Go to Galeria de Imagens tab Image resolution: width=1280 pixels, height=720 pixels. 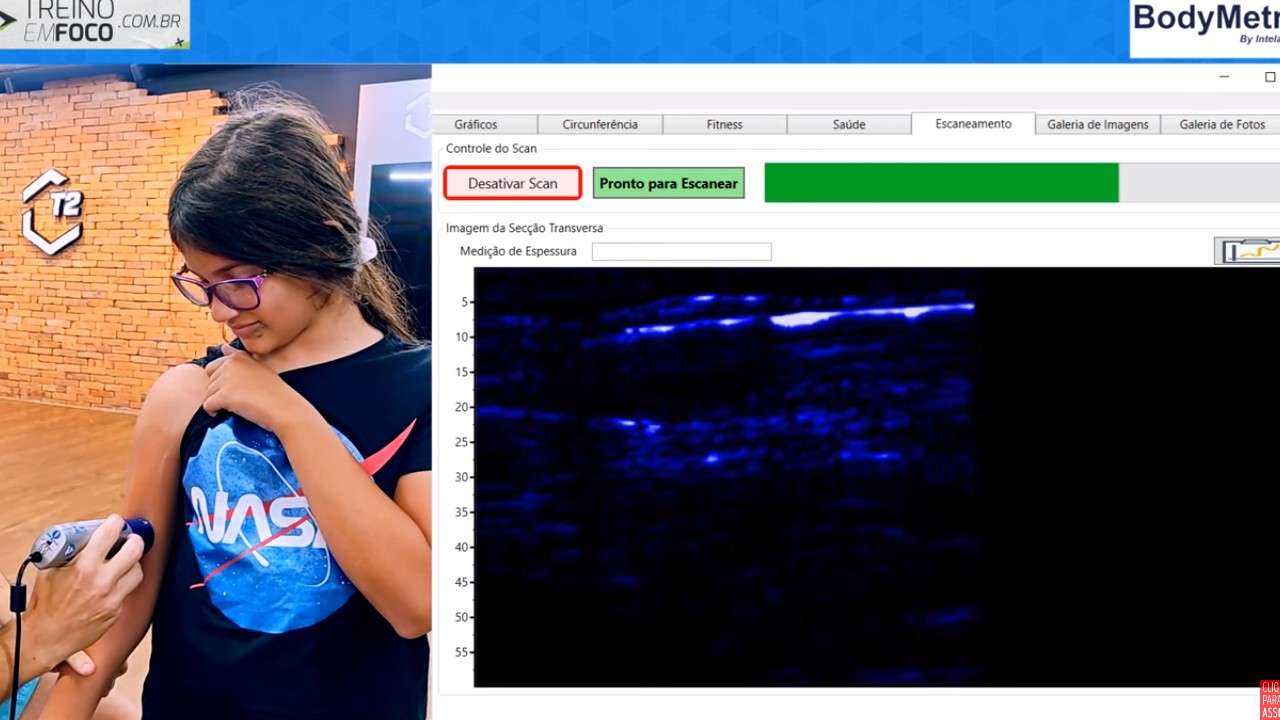tap(1098, 124)
